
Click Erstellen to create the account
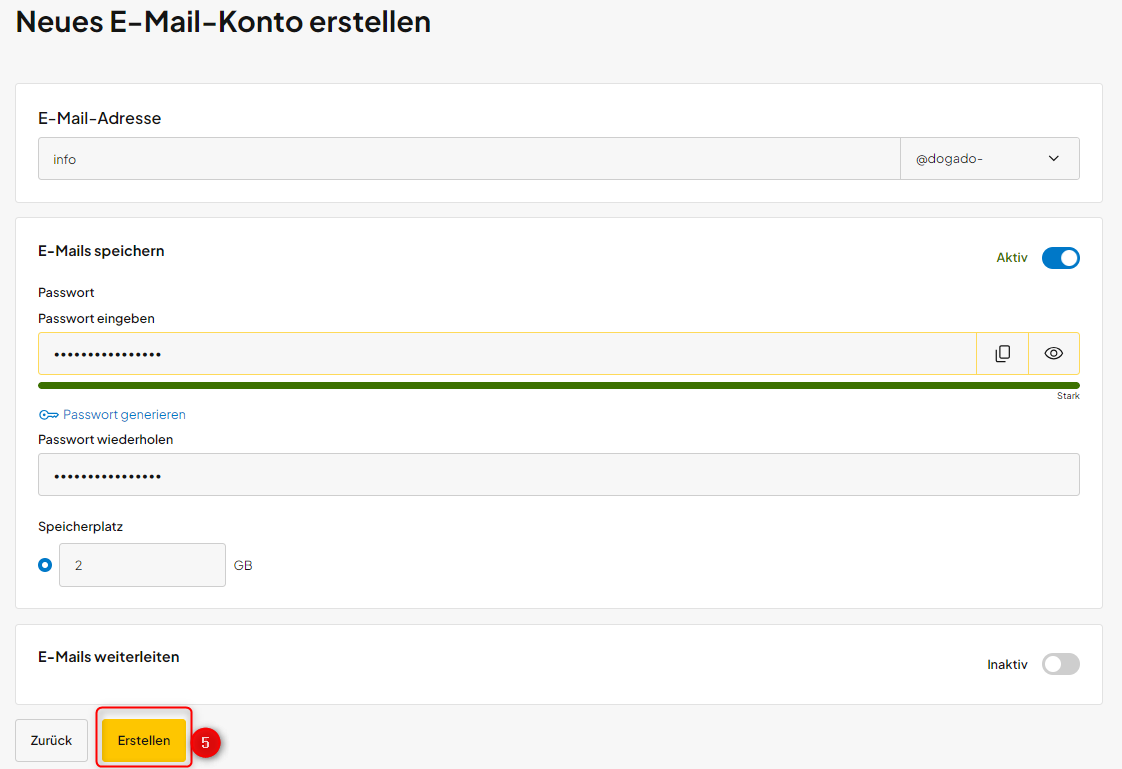(144, 740)
